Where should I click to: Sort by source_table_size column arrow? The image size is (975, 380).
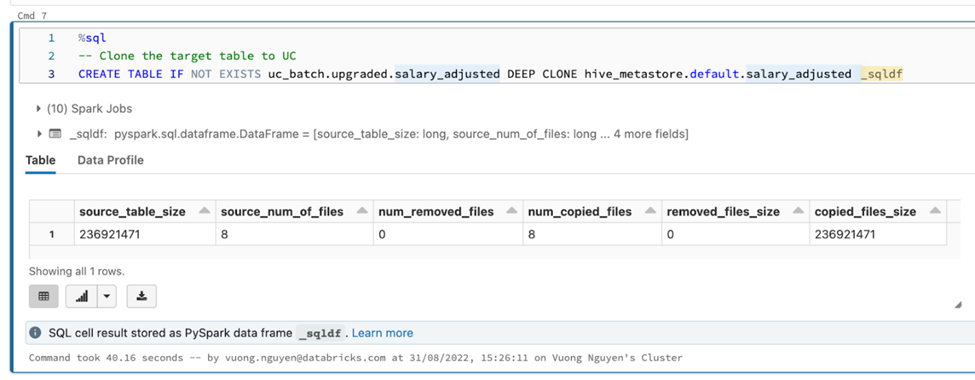click(204, 211)
